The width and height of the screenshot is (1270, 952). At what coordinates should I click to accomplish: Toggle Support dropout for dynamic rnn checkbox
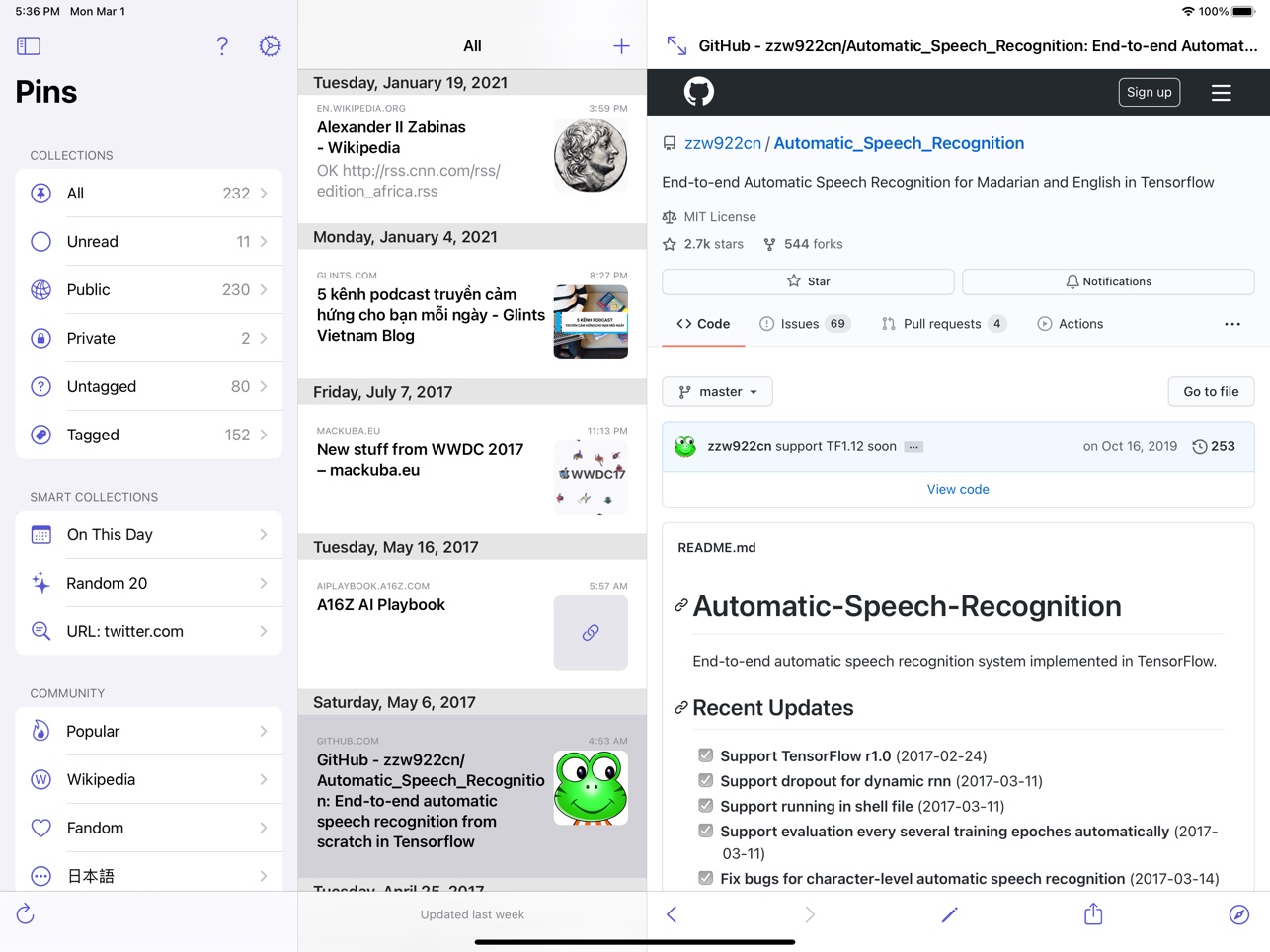pos(705,780)
